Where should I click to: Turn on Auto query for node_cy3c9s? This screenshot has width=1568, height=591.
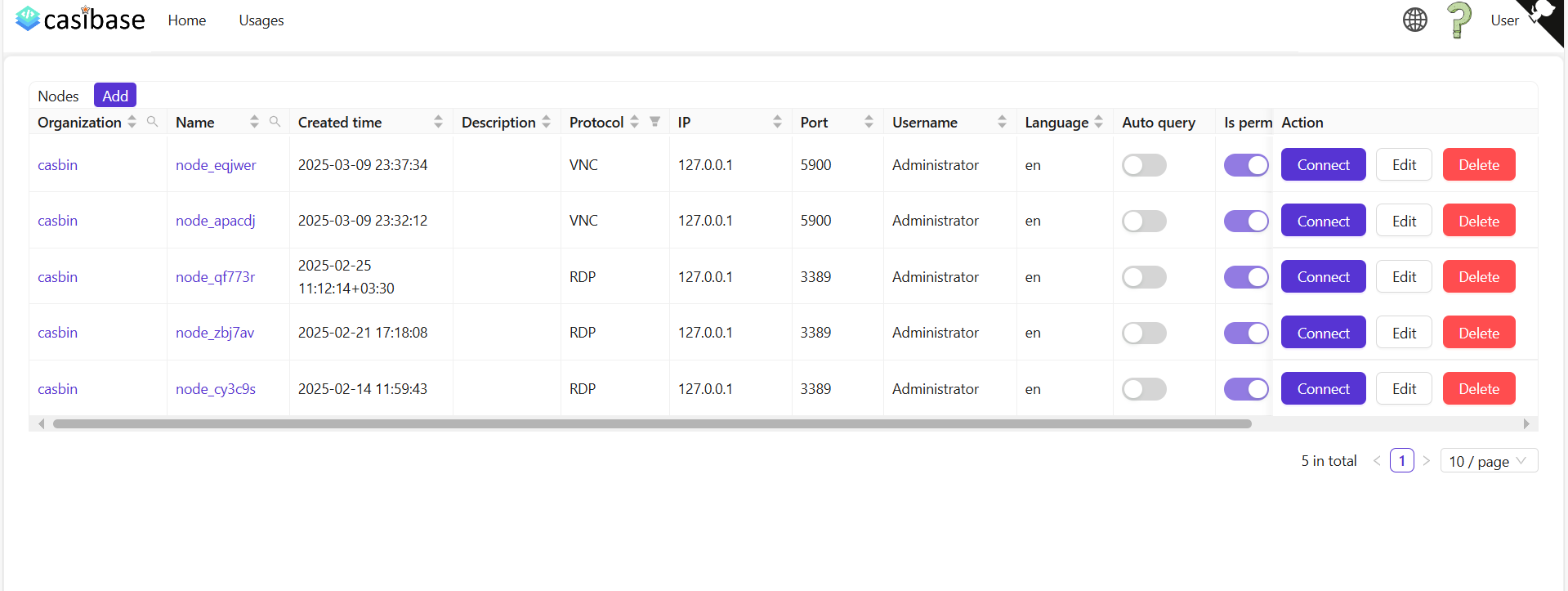tap(1143, 389)
